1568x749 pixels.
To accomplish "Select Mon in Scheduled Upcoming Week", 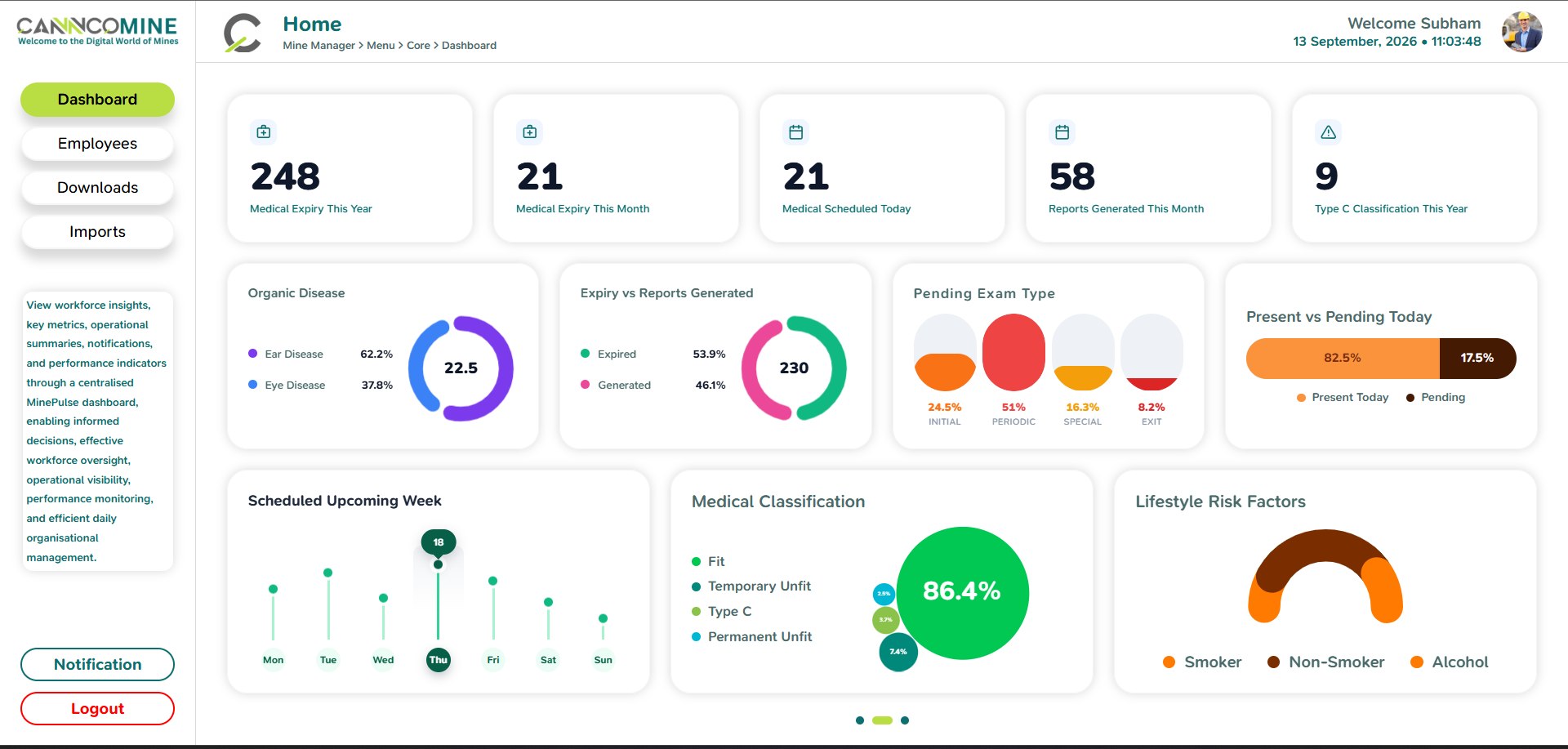I will (274, 660).
